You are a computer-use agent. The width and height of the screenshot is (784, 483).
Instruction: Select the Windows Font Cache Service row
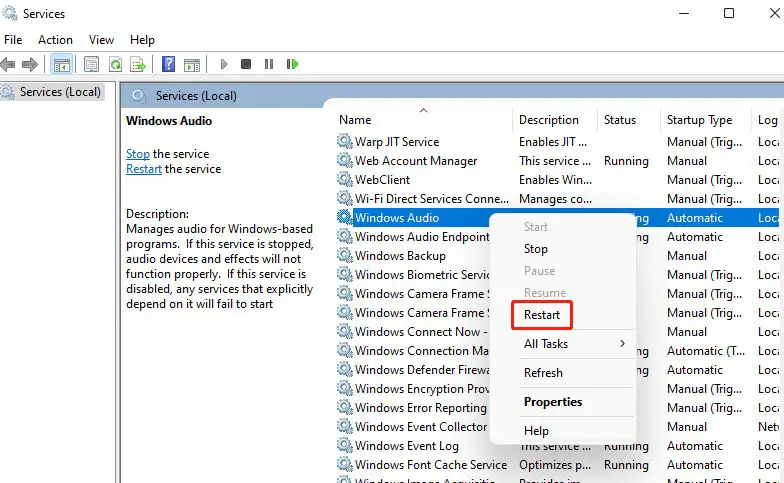(x=431, y=465)
